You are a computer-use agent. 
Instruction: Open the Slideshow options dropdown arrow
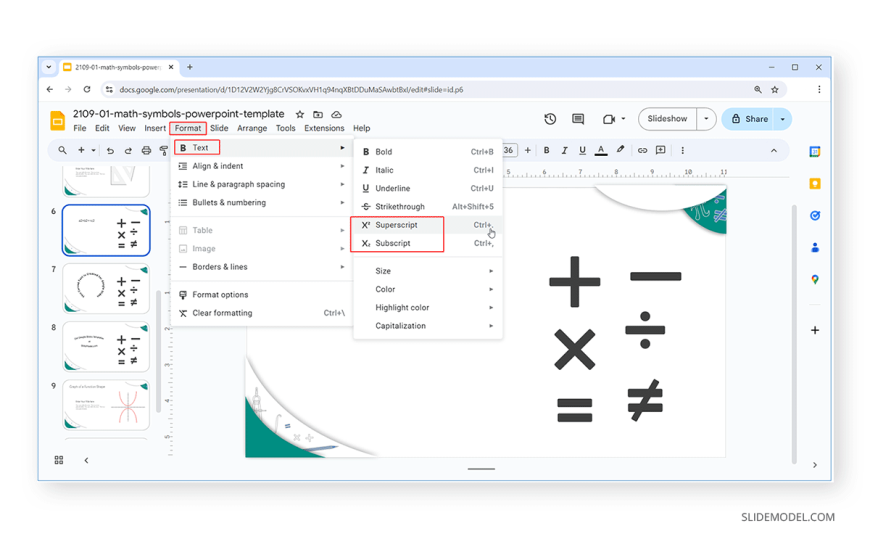[x=706, y=119]
